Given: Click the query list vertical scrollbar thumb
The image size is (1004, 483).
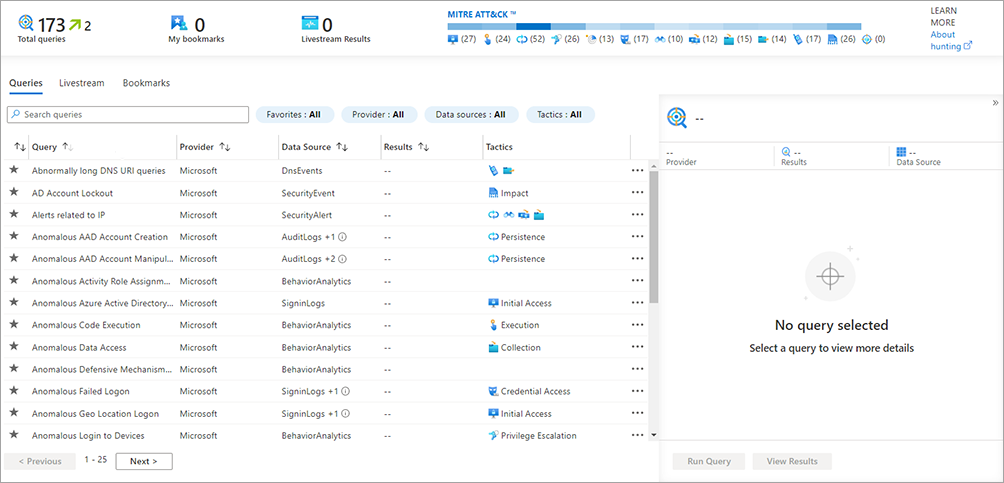Looking at the screenshot, I should (653, 236).
